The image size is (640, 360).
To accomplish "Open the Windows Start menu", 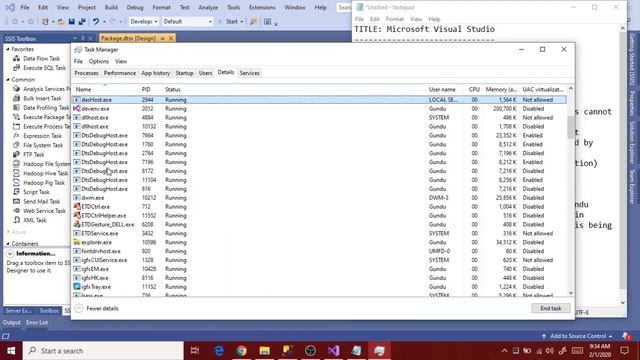I will coord(11,351).
